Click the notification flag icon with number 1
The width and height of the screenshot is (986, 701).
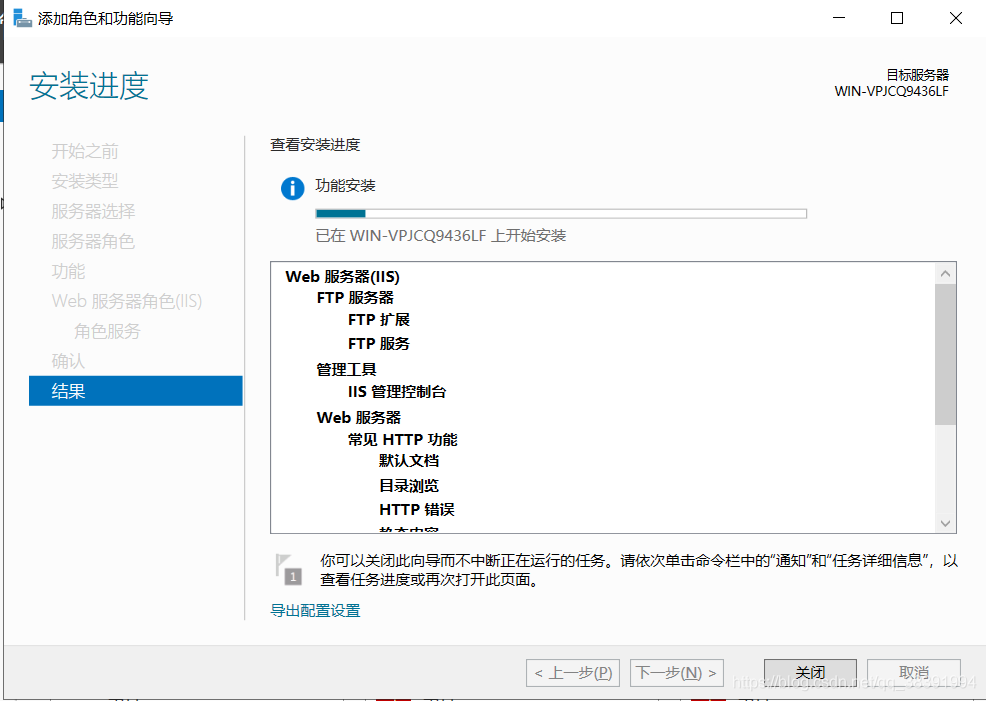(289, 569)
